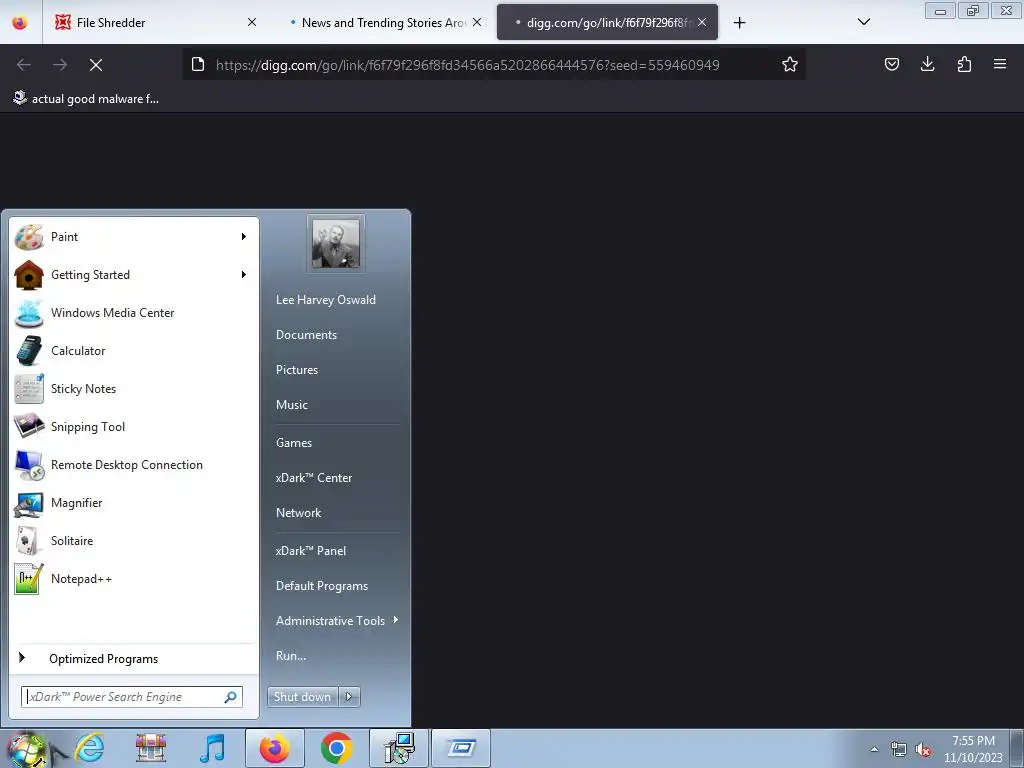Open the Firefox Extensions menu

point(964,64)
